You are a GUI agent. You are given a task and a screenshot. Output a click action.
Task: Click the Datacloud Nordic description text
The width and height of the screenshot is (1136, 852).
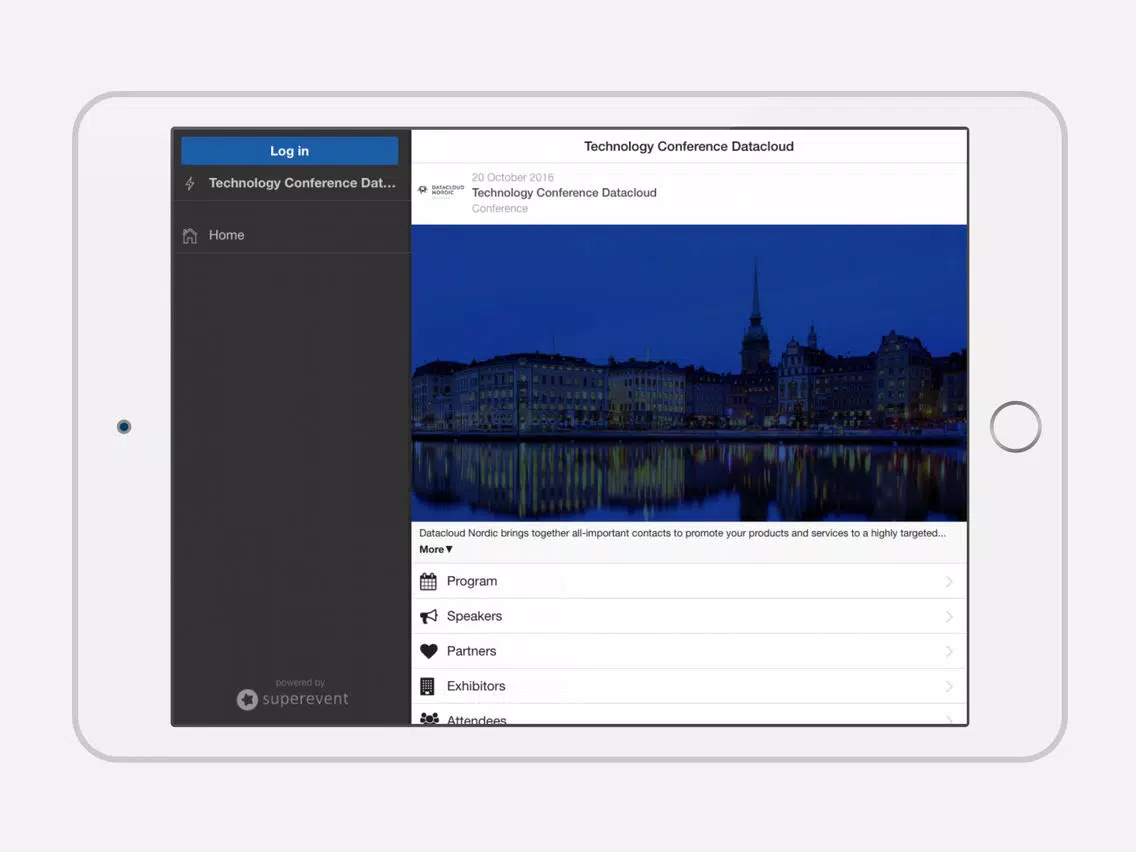682,533
